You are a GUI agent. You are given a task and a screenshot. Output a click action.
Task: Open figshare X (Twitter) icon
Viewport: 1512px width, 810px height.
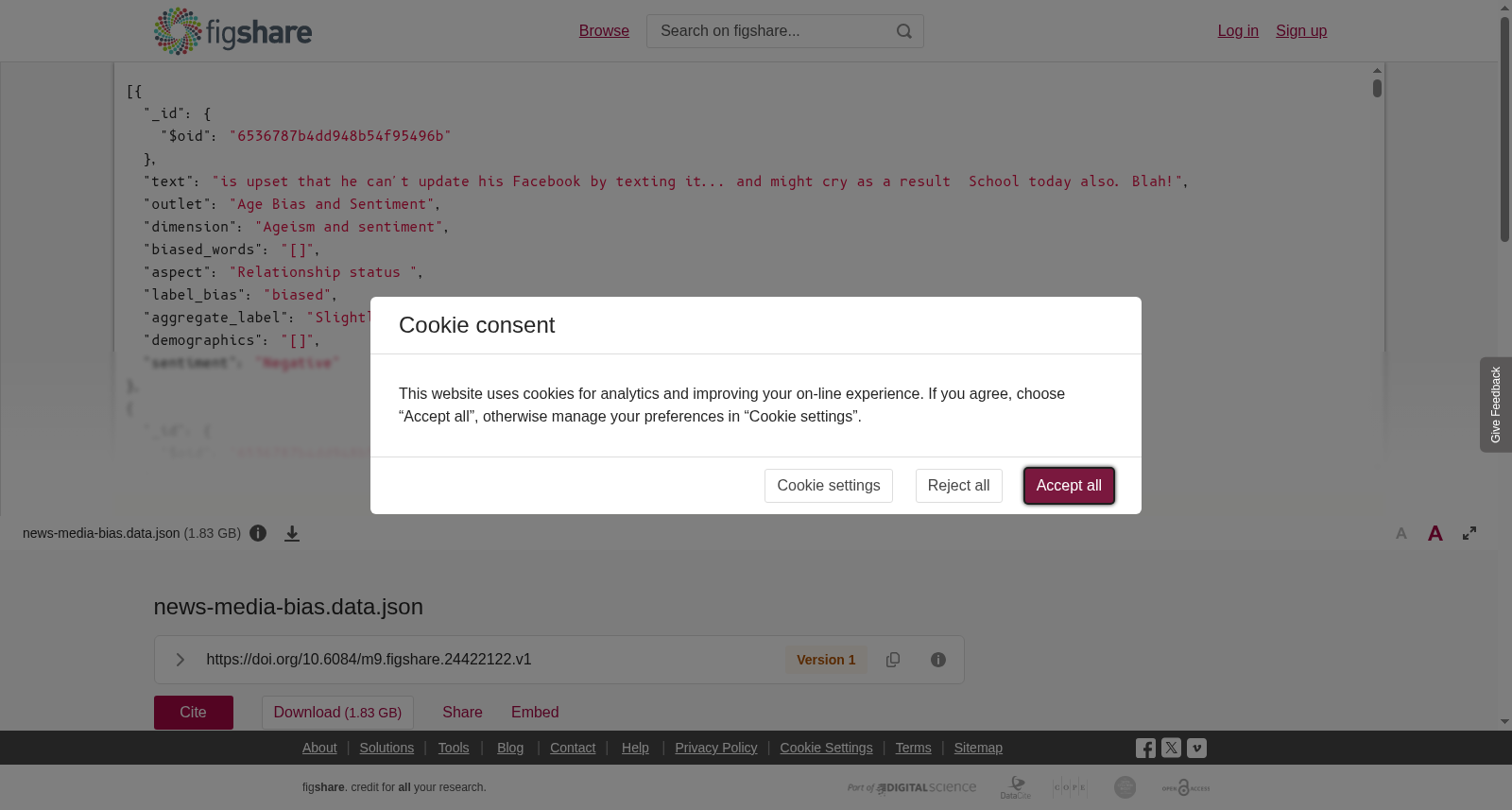1171,748
